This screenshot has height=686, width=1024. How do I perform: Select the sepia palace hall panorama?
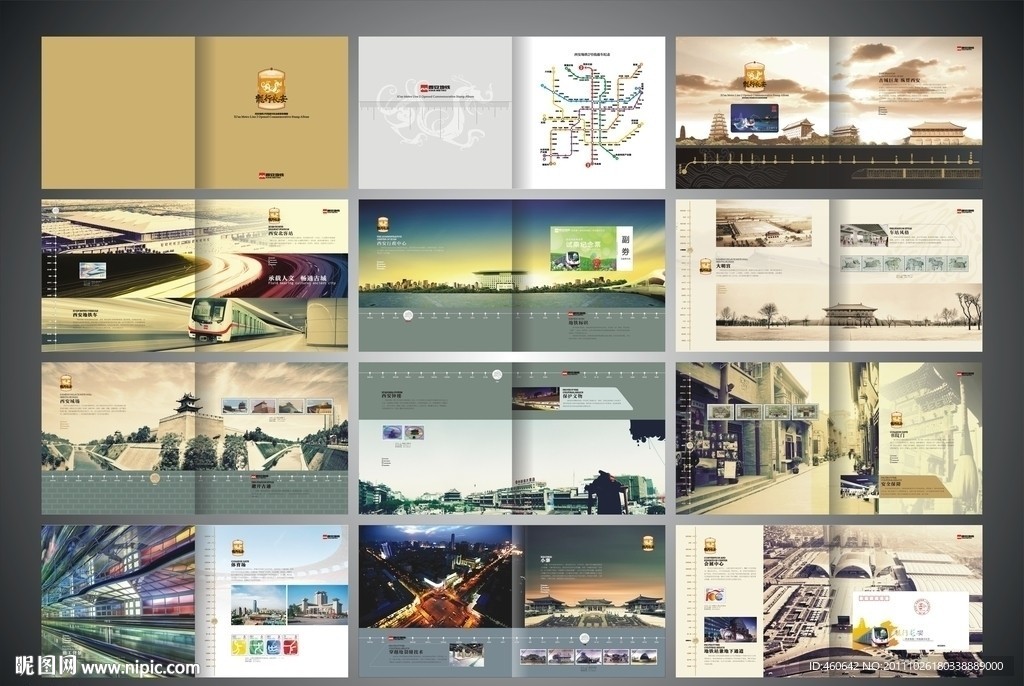[x=849, y=312]
